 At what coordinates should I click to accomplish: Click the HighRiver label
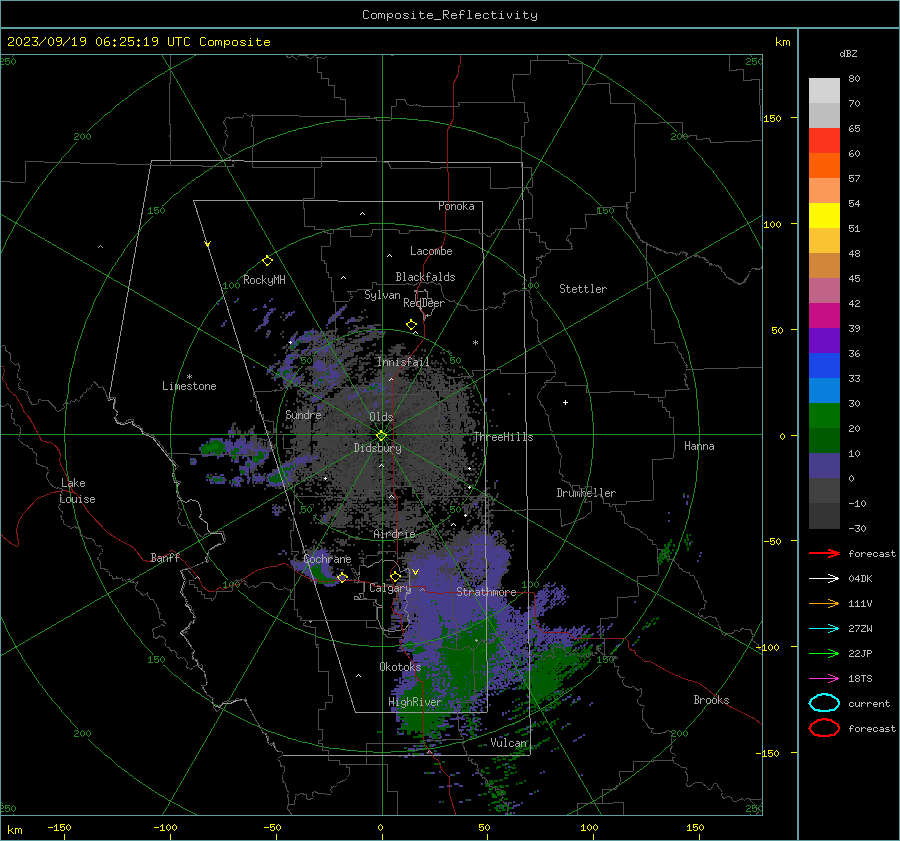coord(415,702)
